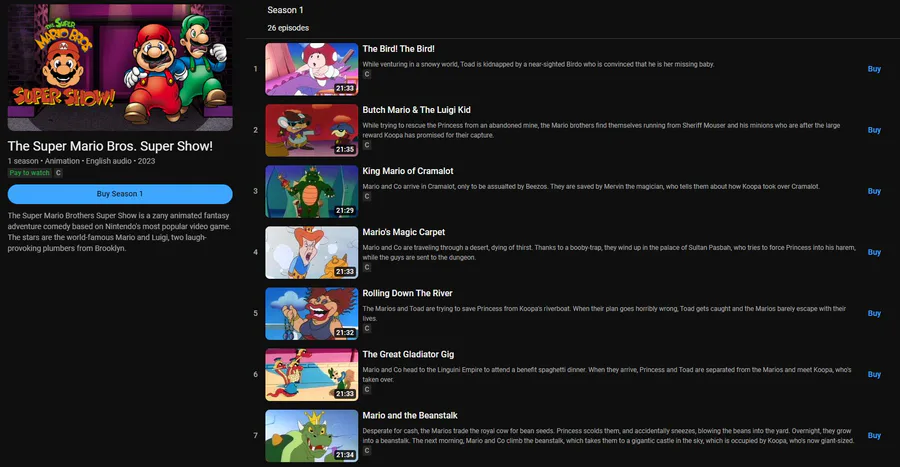Click the 21:29 duration badge
Image resolution: width=900 pixels, height=467 pixels.
(x=344, y=211)
